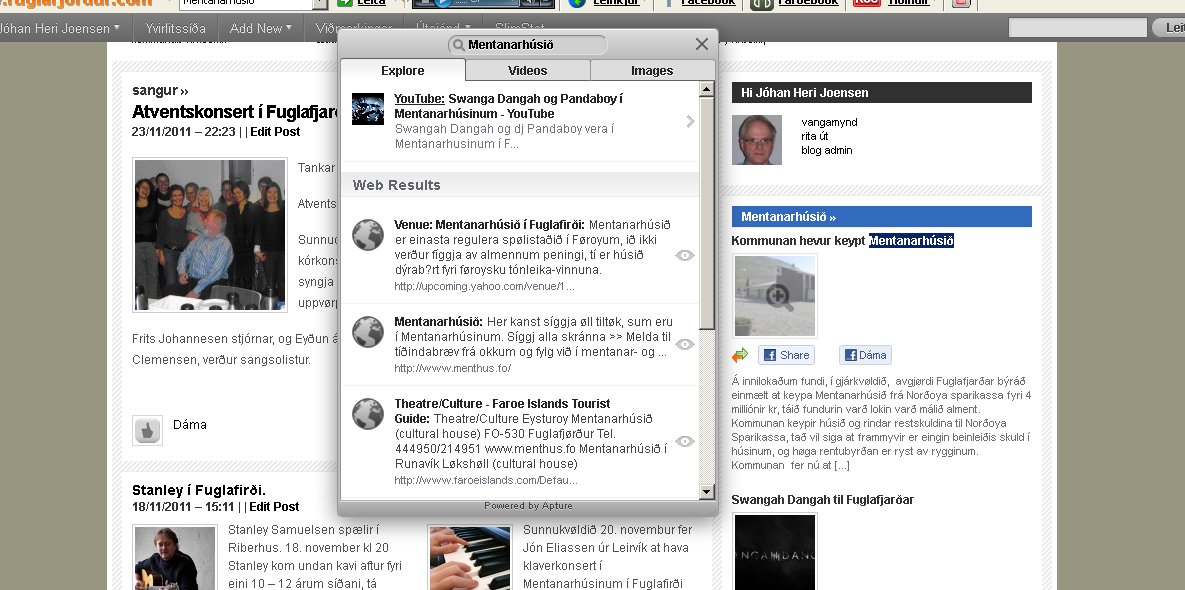The height and width of the screenshot is (590, 1185).
Task: Expand the Add New menu
Action: click(x=261, y=28)
